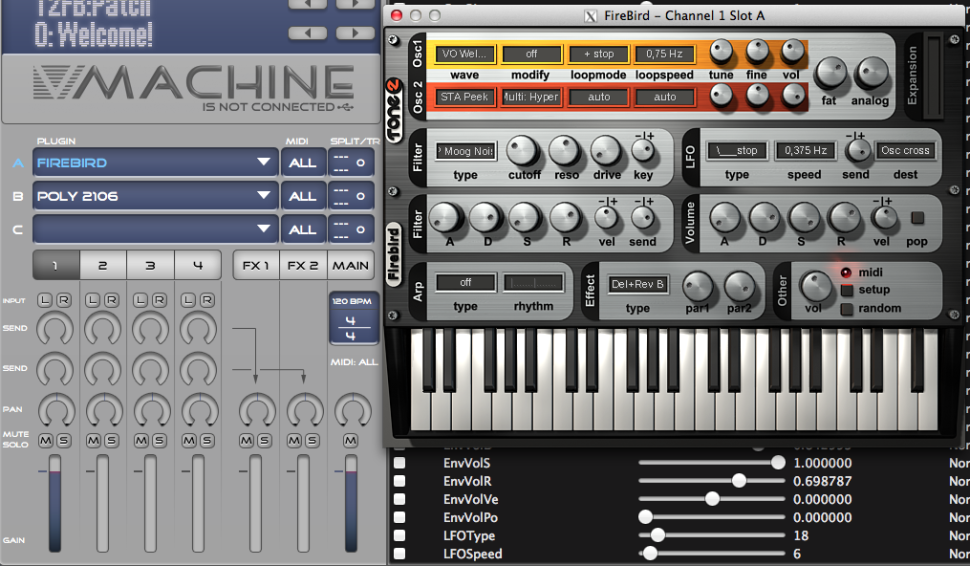Click the analog knob in FireBird
Viewport: 970px width, 566px height.
pos(871,74)
